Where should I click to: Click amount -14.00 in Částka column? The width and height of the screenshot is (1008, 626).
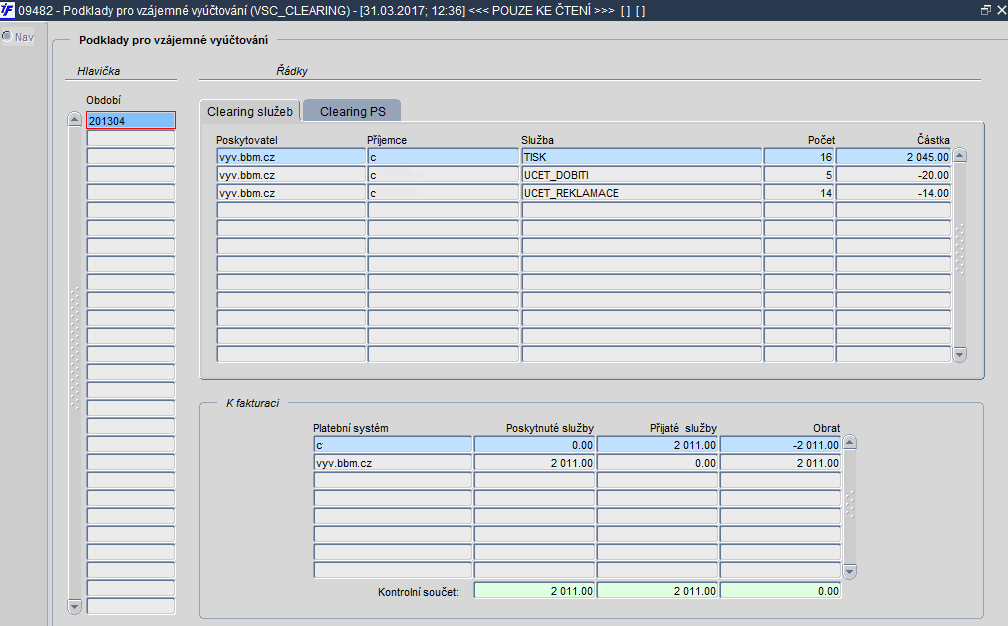[x=894, y=193]
